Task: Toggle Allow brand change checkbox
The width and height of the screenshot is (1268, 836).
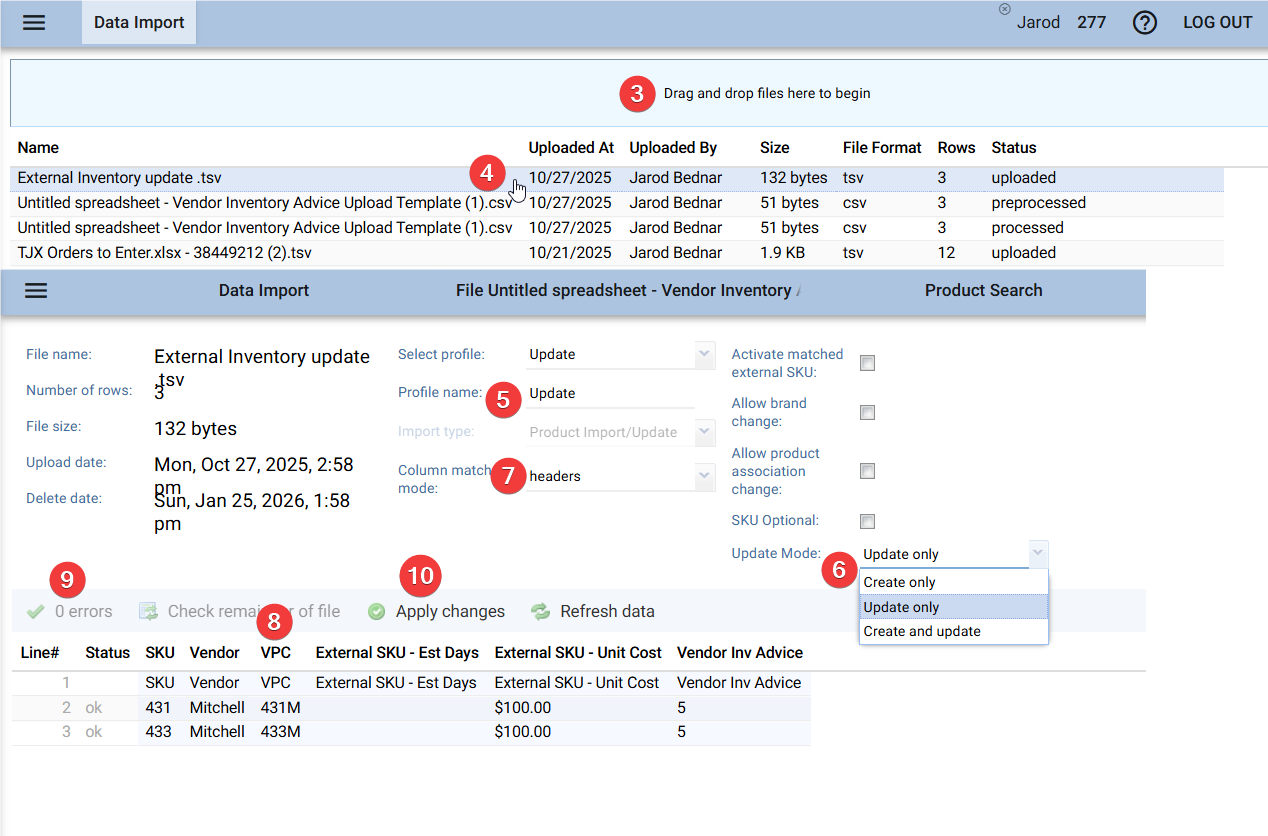Action: (x=867, y=412)
